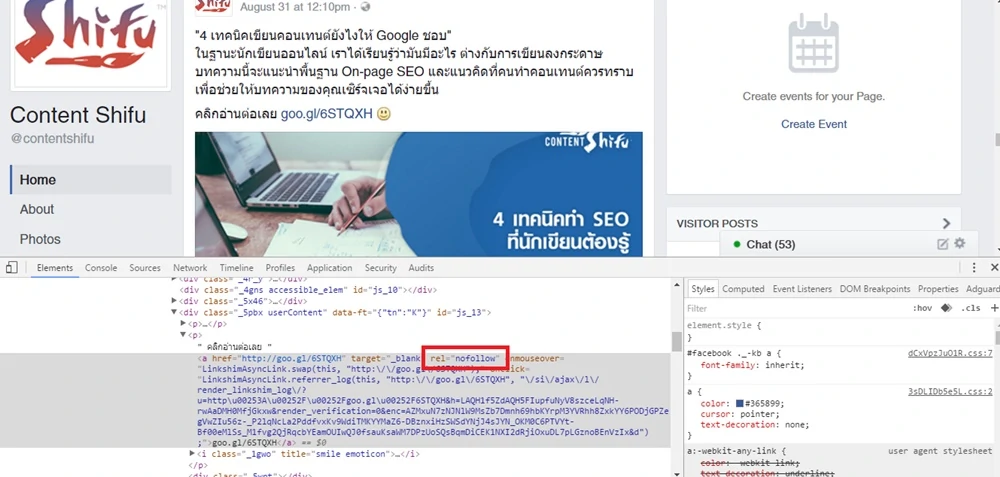Go to Home in the page sidebar
The image size is (1000, 477).
[91, 180]
